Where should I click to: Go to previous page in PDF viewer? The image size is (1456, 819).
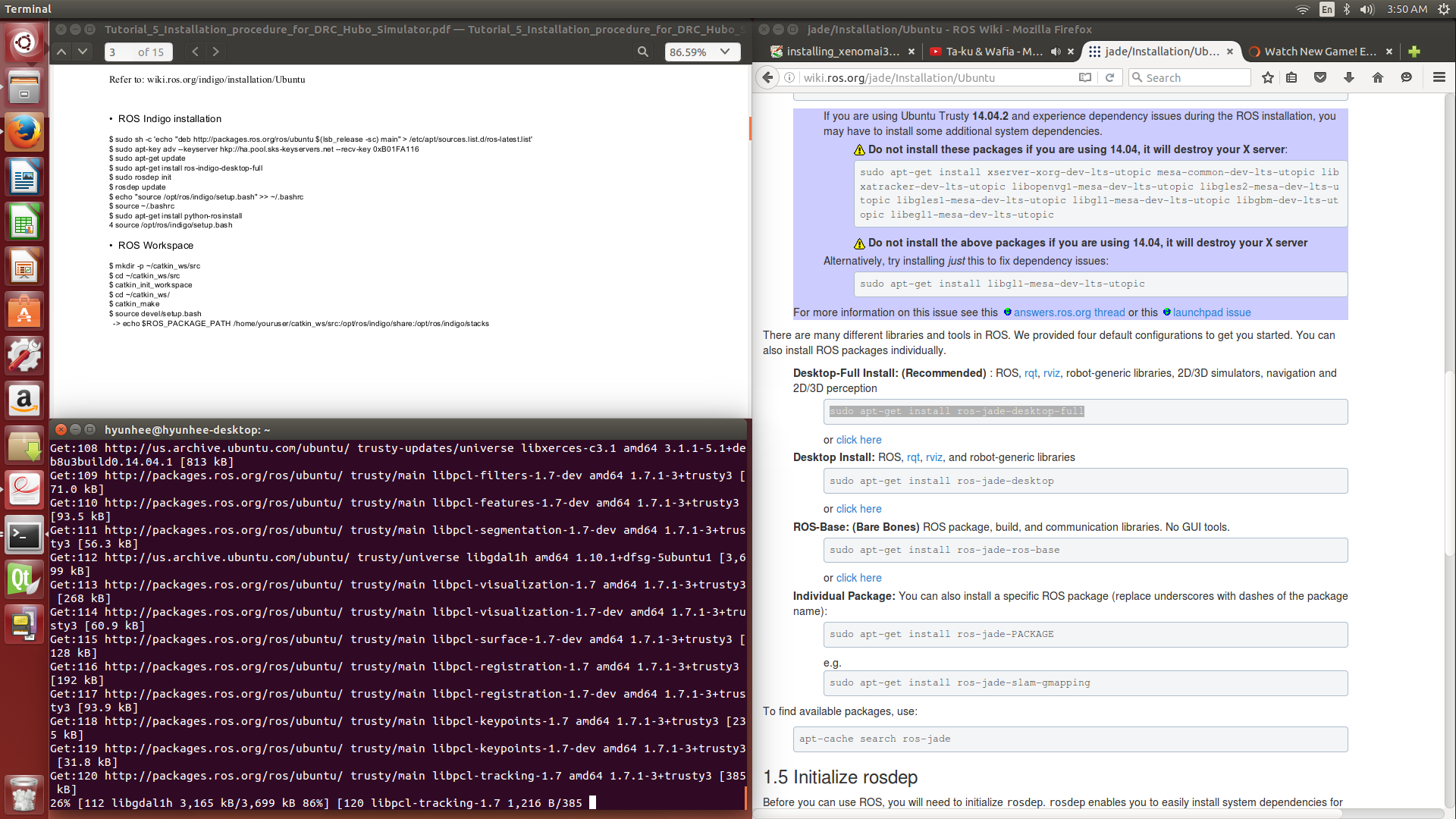point(62,52)
